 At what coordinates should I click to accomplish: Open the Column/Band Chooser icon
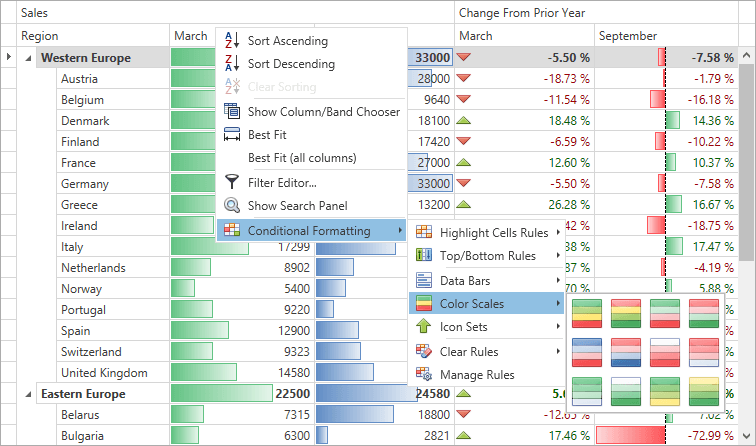[232, 112]
